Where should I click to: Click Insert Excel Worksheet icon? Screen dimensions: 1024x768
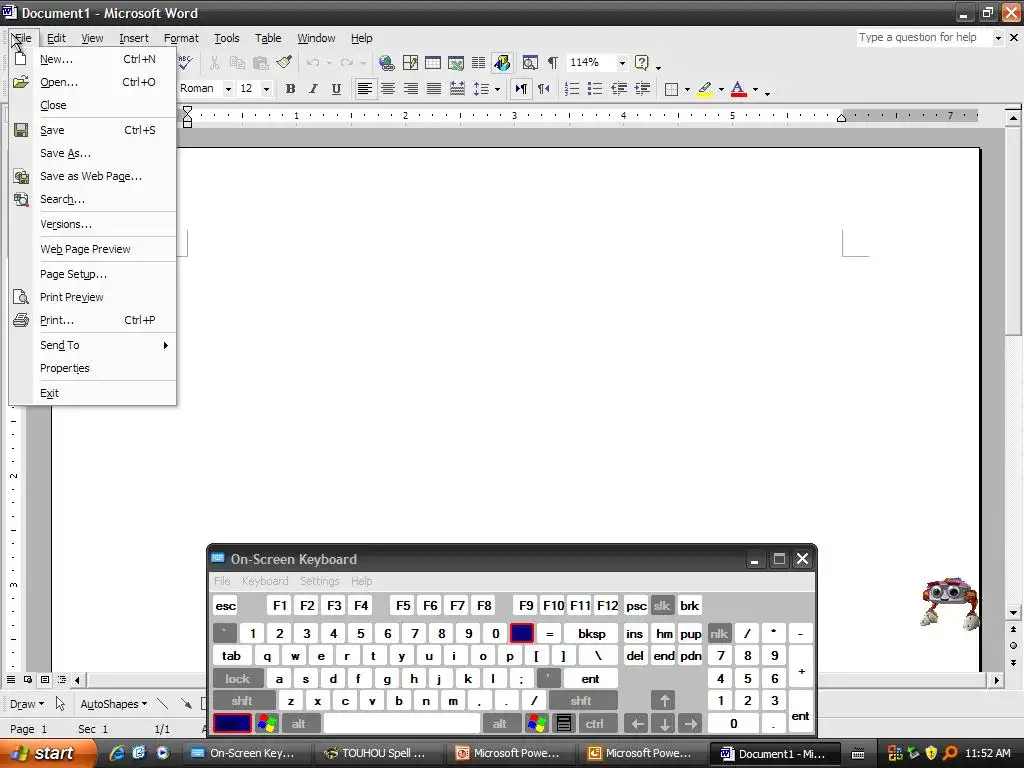(x=456, y=63)
